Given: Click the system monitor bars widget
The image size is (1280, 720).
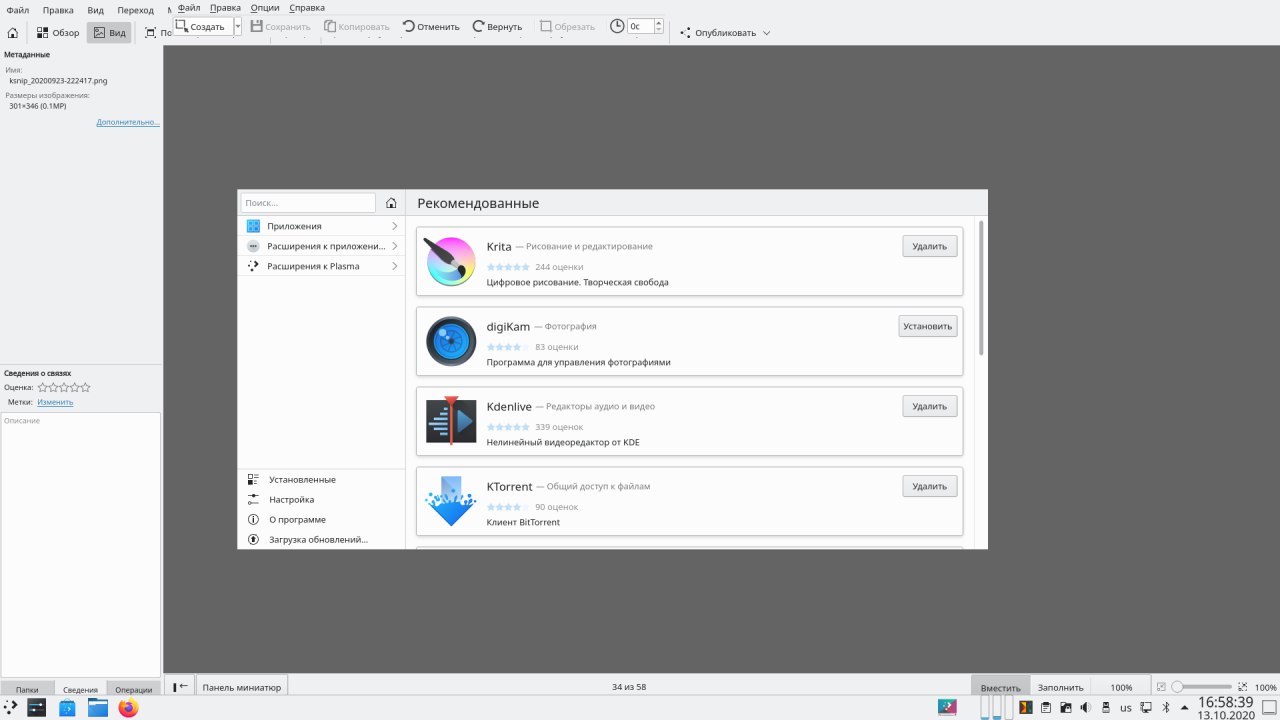Looking at the screenshot, I should (997, 708).
